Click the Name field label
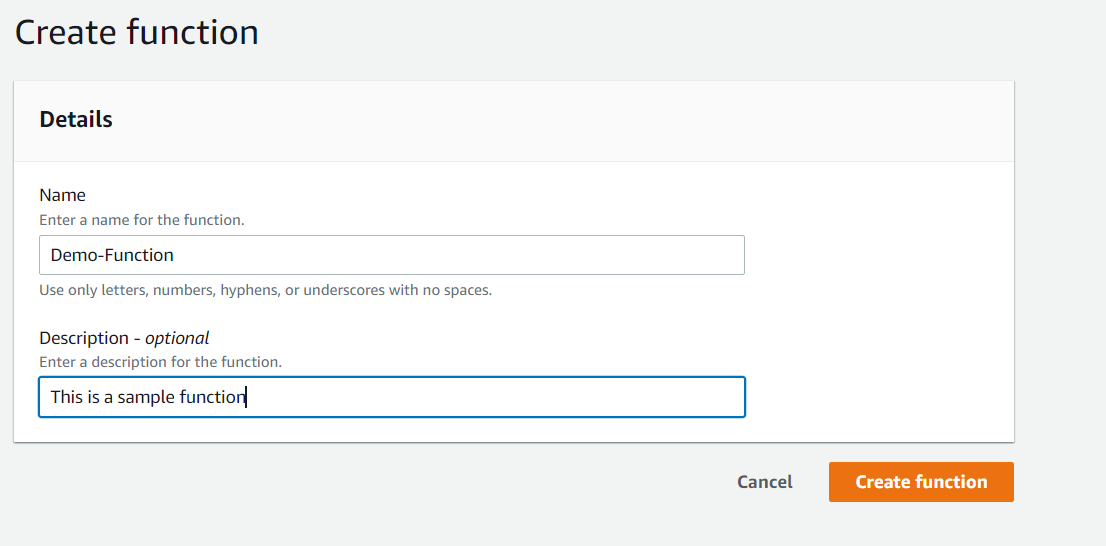The height and width of the screenshot is (546, 1106). click(62, 195)
